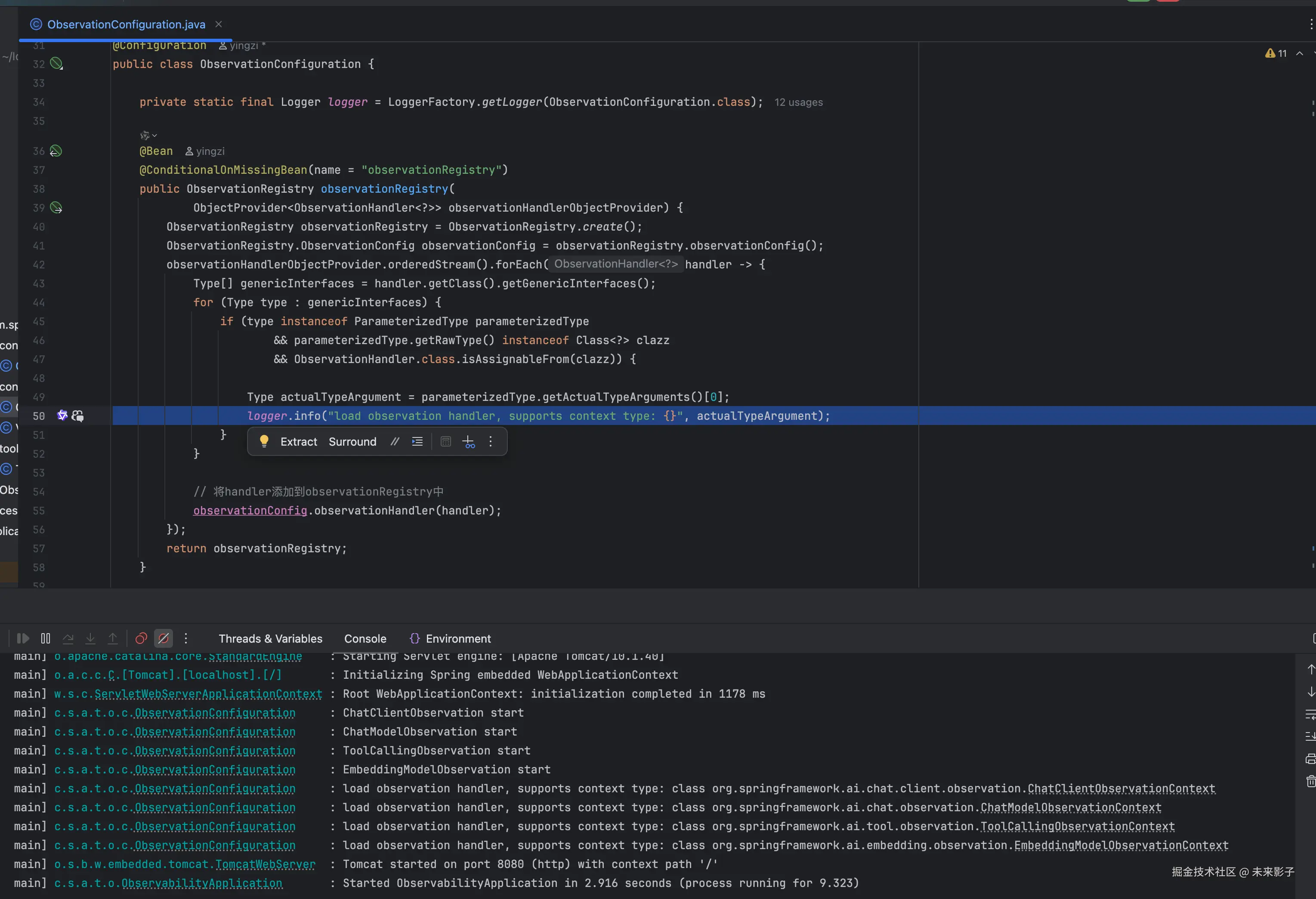This screenshot has width=1316, height=899.
Task: Click Extract in the floating toolbar
Action: [298, 442]
